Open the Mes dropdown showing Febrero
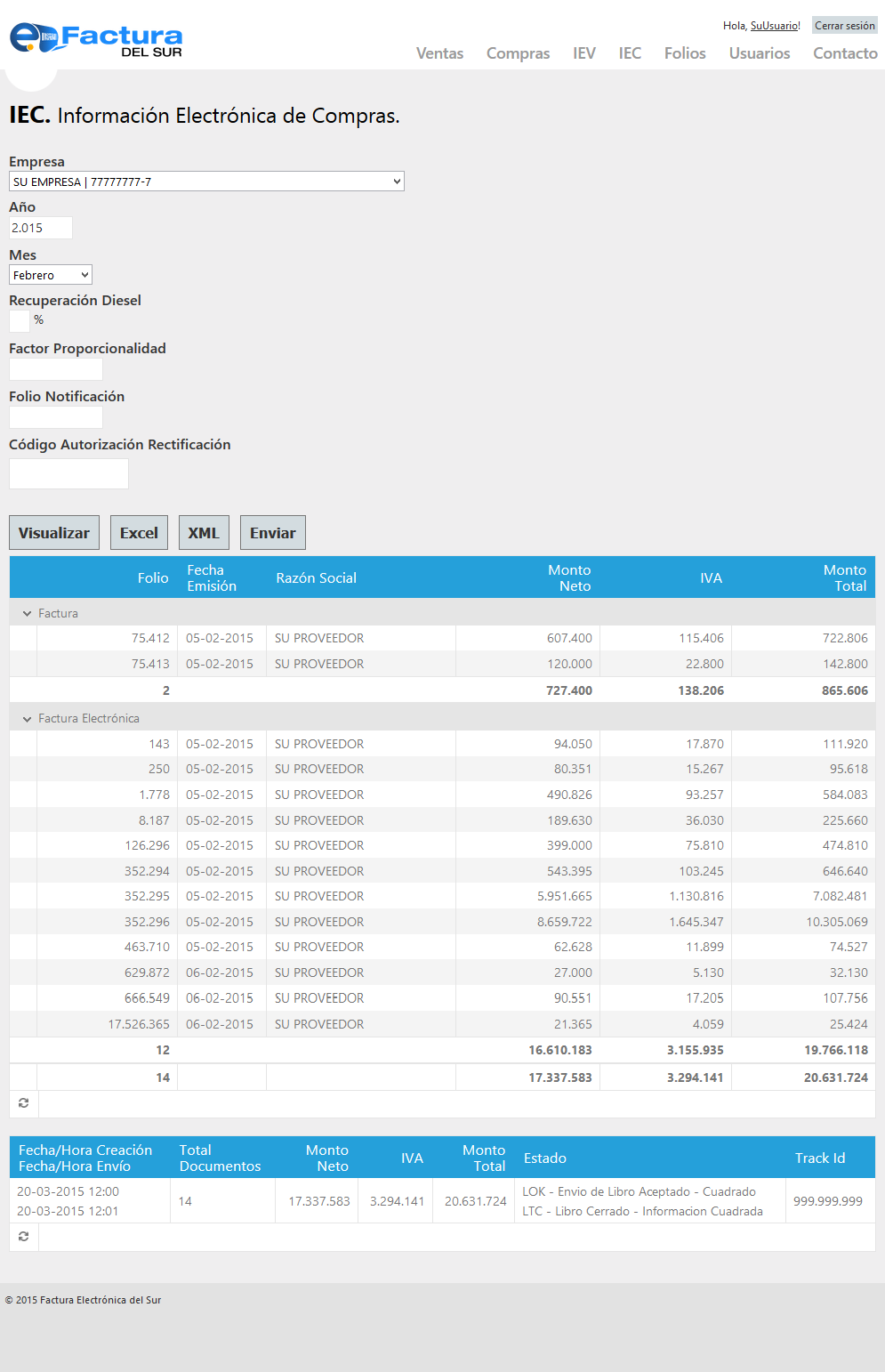 (51, 275)
